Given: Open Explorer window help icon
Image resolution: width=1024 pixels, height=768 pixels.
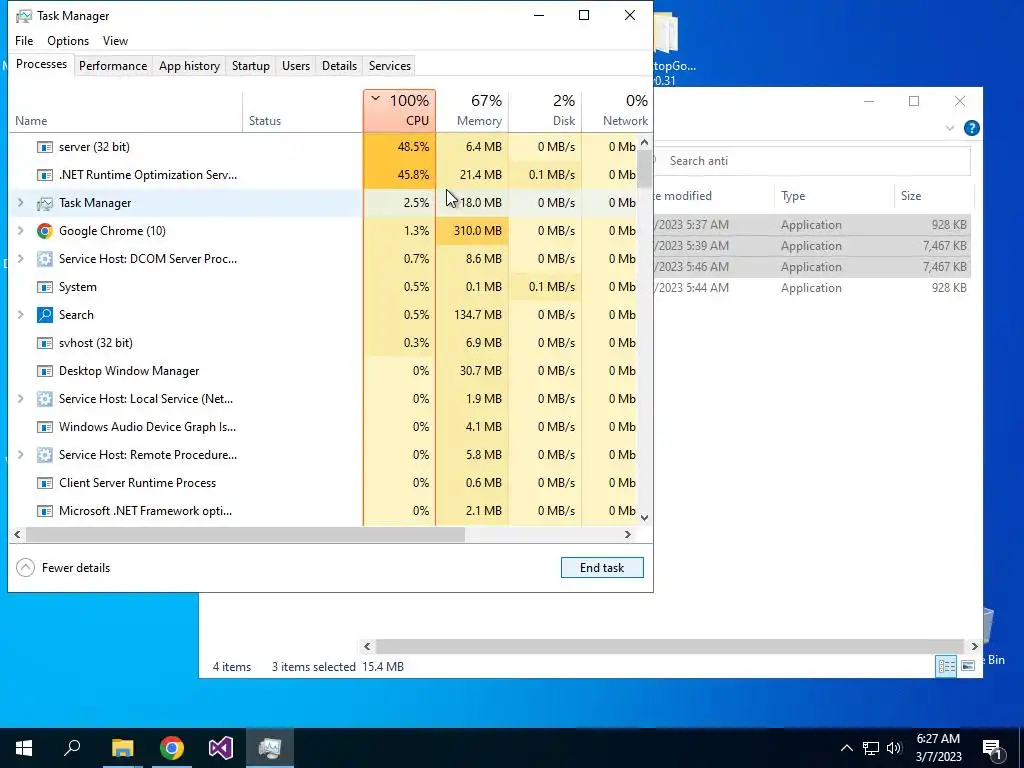Looking at the screenshot, I should point(972,128).
